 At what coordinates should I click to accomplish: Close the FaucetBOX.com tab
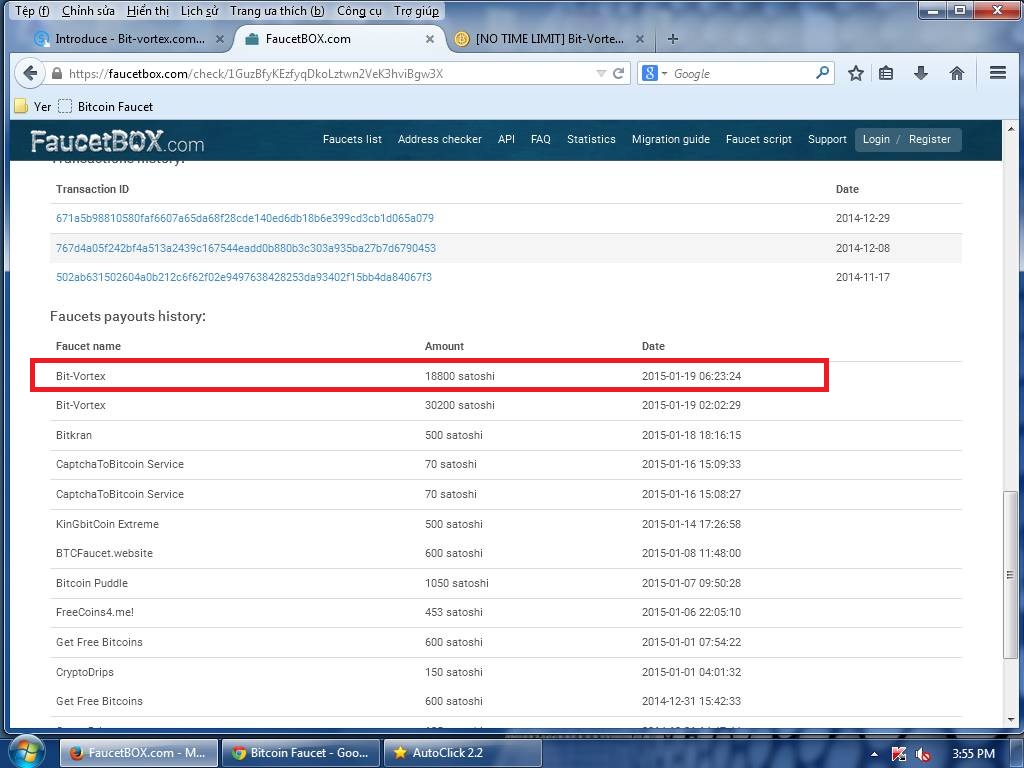coord(430,39)
